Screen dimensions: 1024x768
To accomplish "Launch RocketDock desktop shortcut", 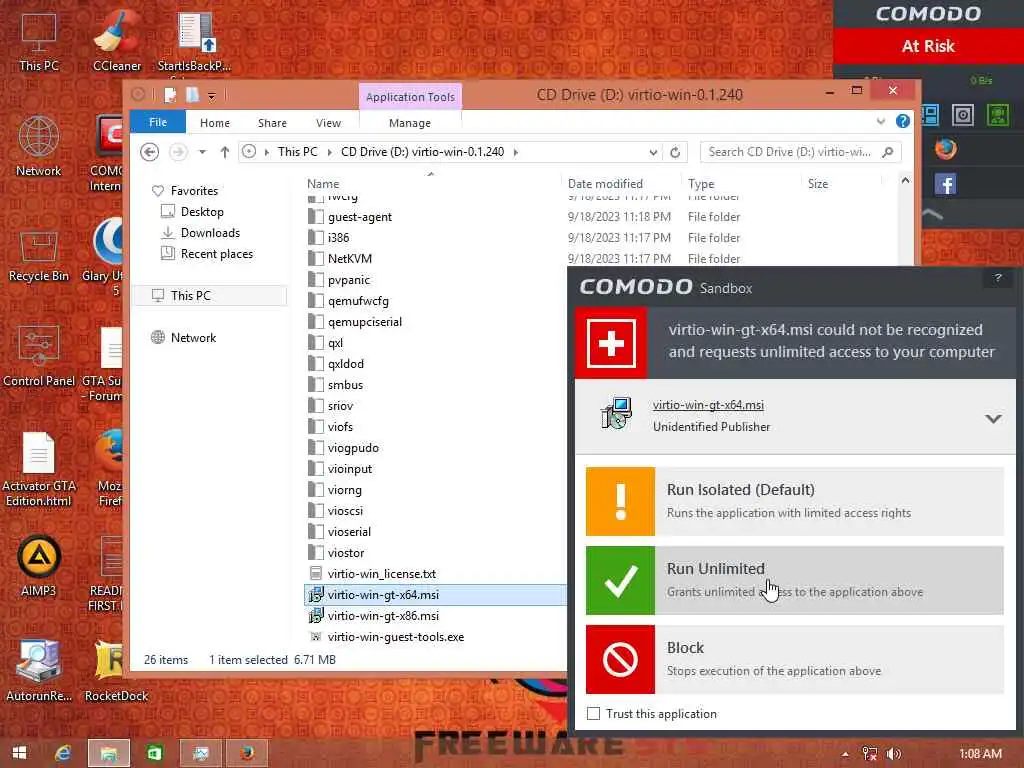I will [x=116, y=669].
